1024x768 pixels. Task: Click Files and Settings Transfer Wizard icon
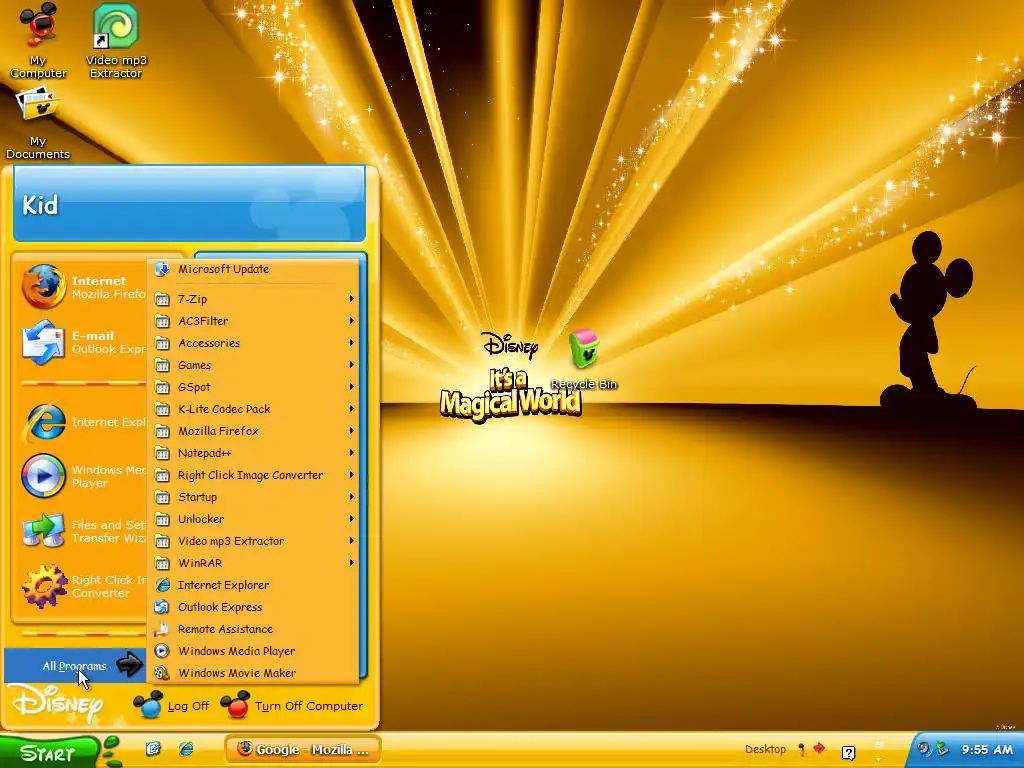(x=44, y=531)
